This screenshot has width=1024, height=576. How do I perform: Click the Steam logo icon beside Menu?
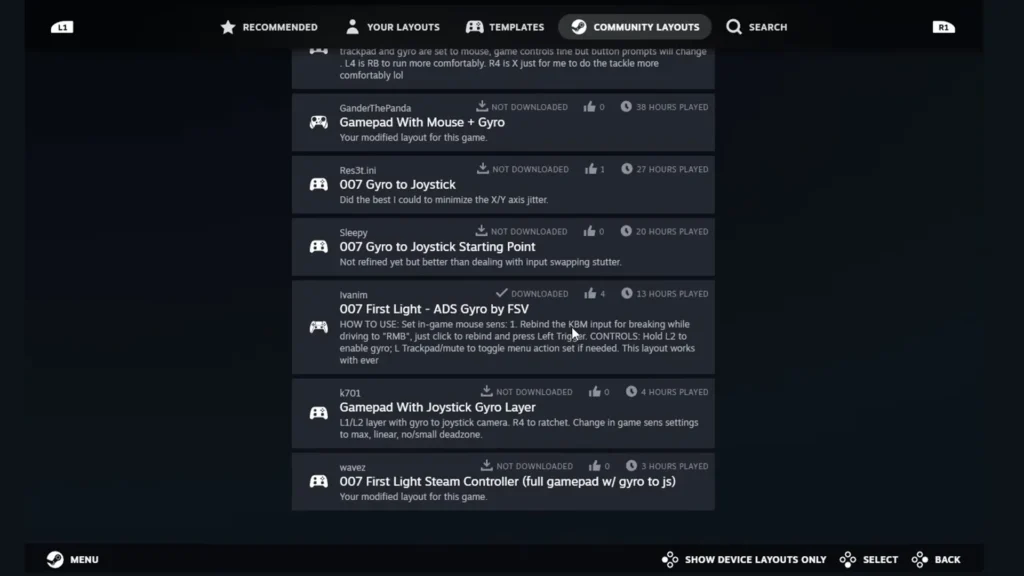point(55,559)
